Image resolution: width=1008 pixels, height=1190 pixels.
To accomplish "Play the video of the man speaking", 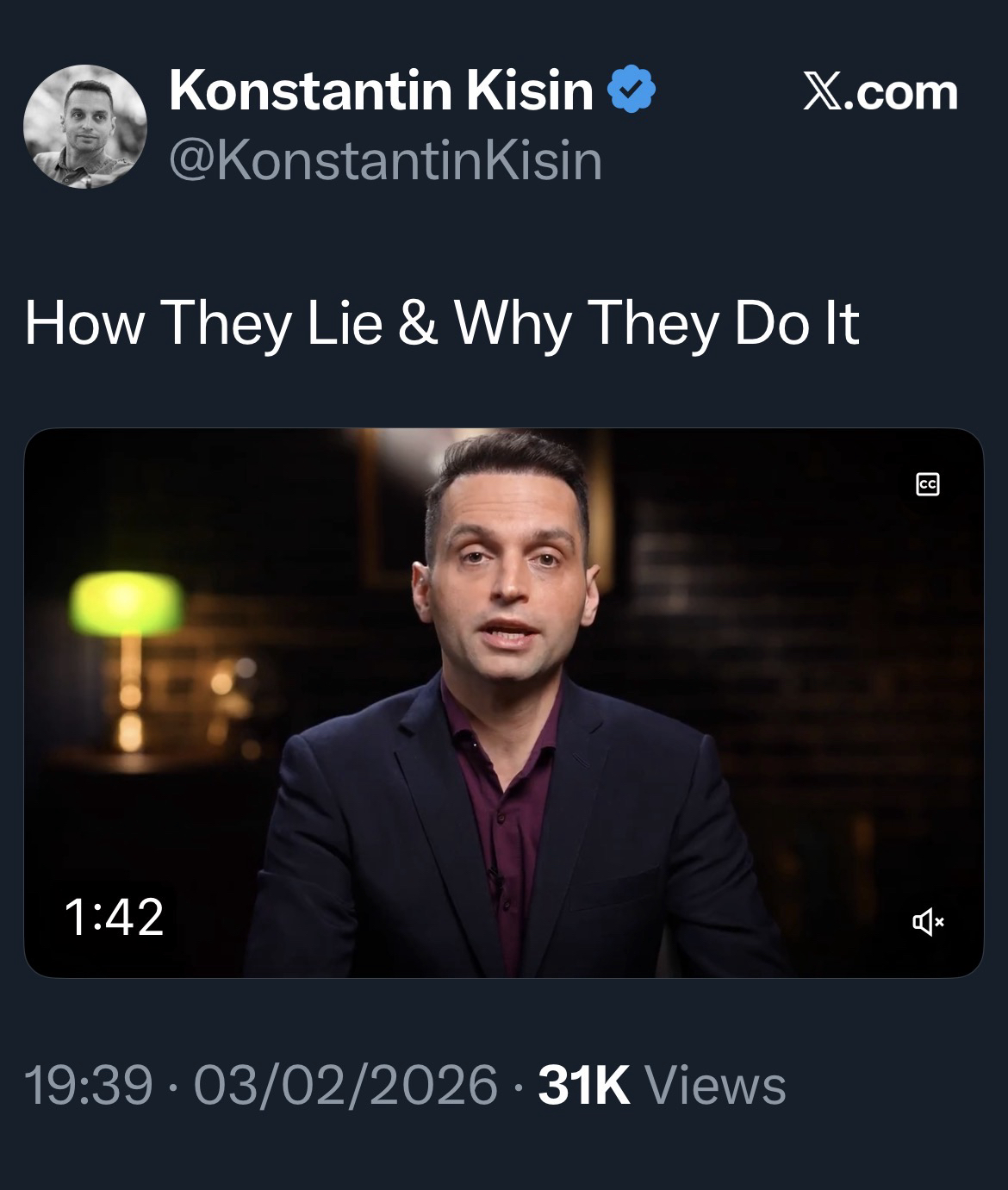I will (x=503, y=702).
